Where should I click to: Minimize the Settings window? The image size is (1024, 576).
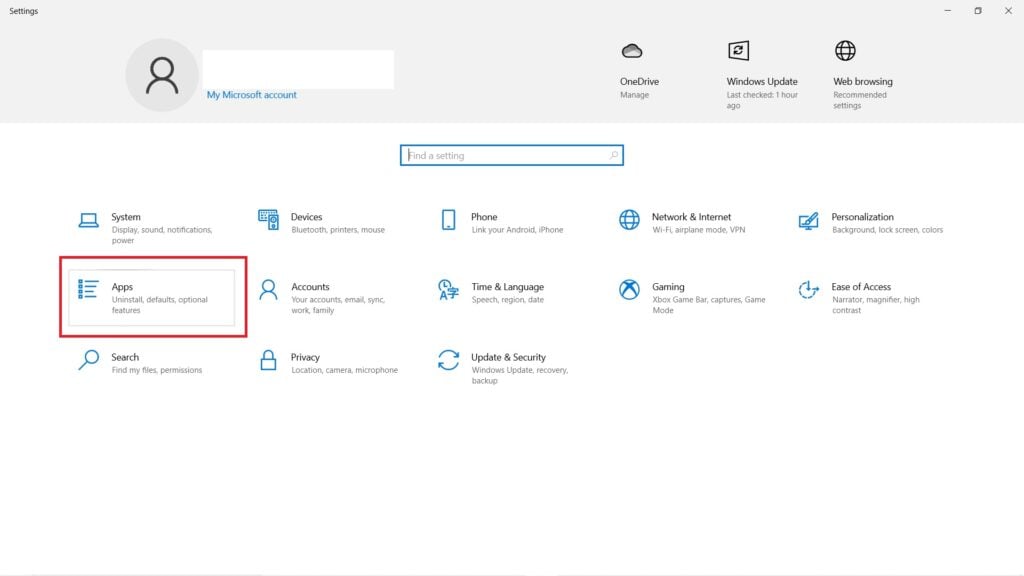click(x=948, y=10)
